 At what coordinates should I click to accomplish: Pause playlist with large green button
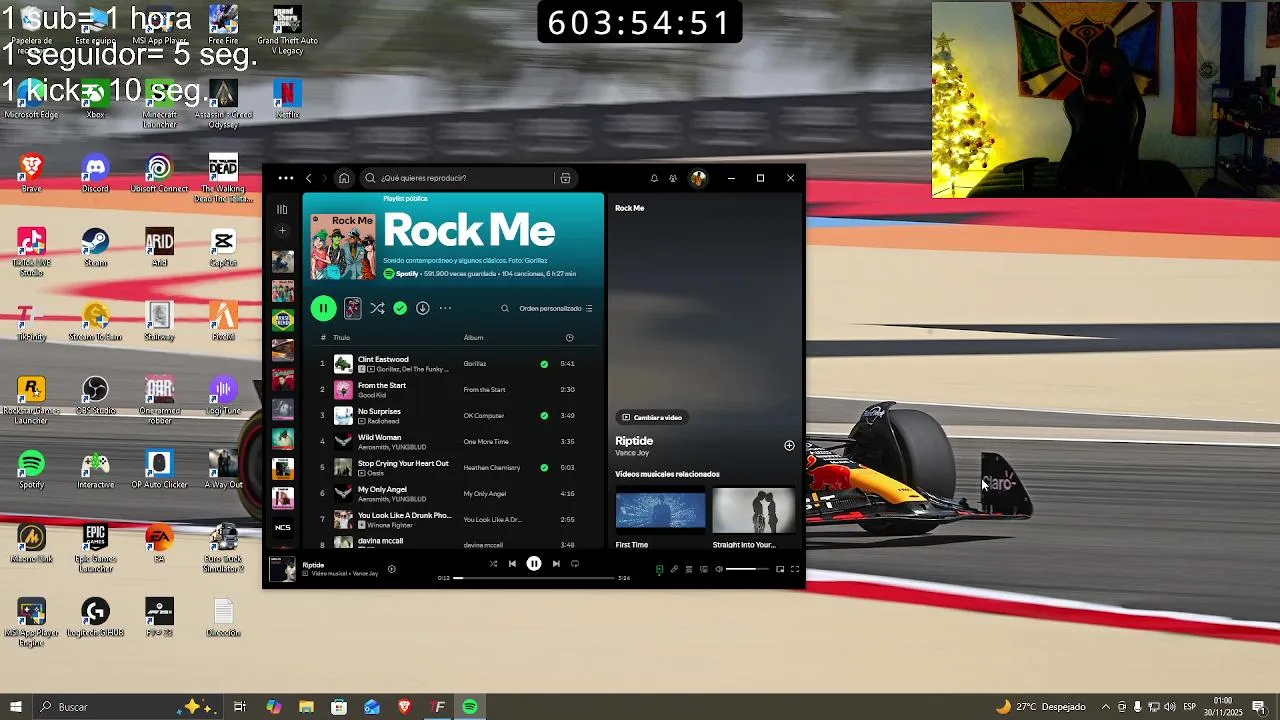[323, 308]
